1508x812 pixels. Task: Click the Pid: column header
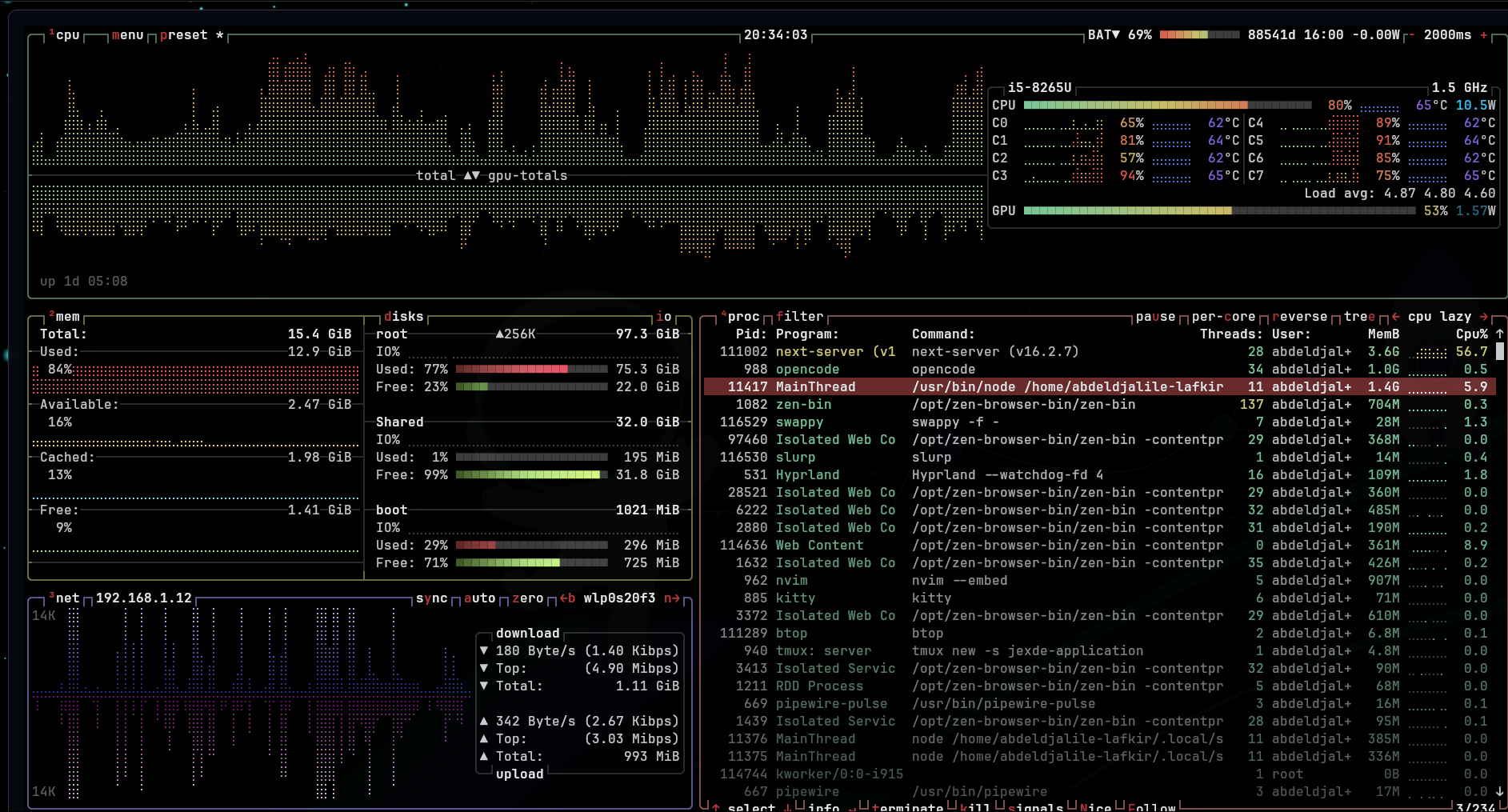tap(752, 334)
